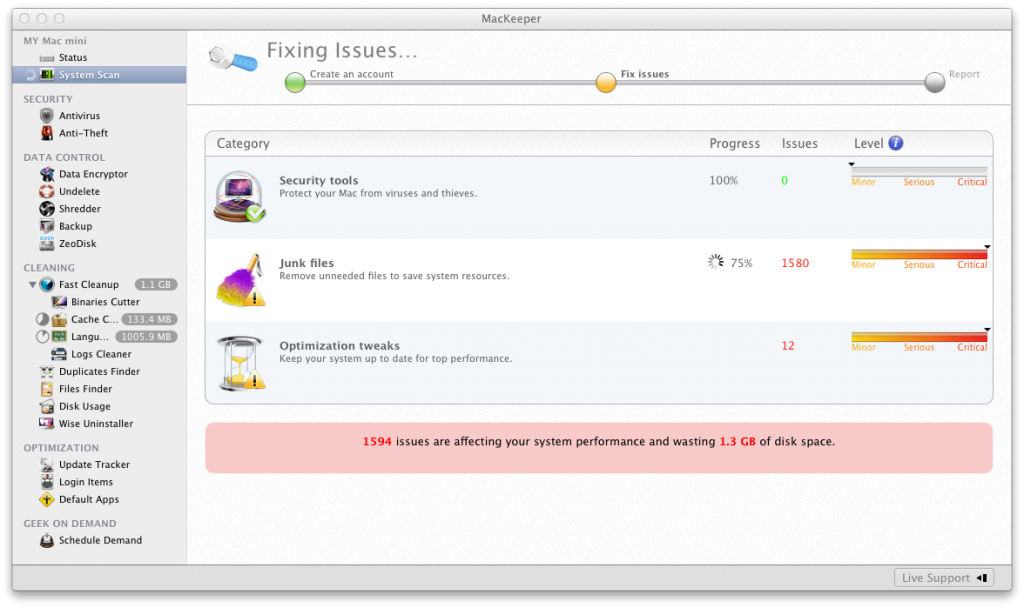Image resolution: width=1024 pixels, height=608 pixels.
Task: Click the Status drive icon in sidebar
Action: click(46, 58)
